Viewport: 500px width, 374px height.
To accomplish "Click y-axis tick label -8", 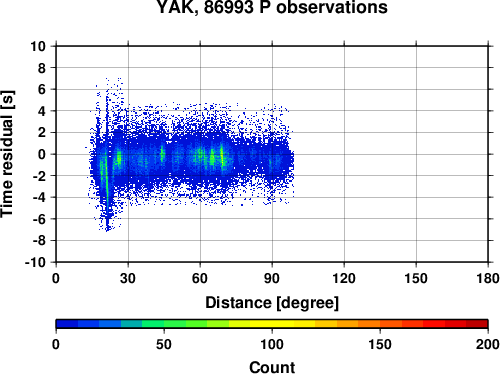I will pos(39,240).
